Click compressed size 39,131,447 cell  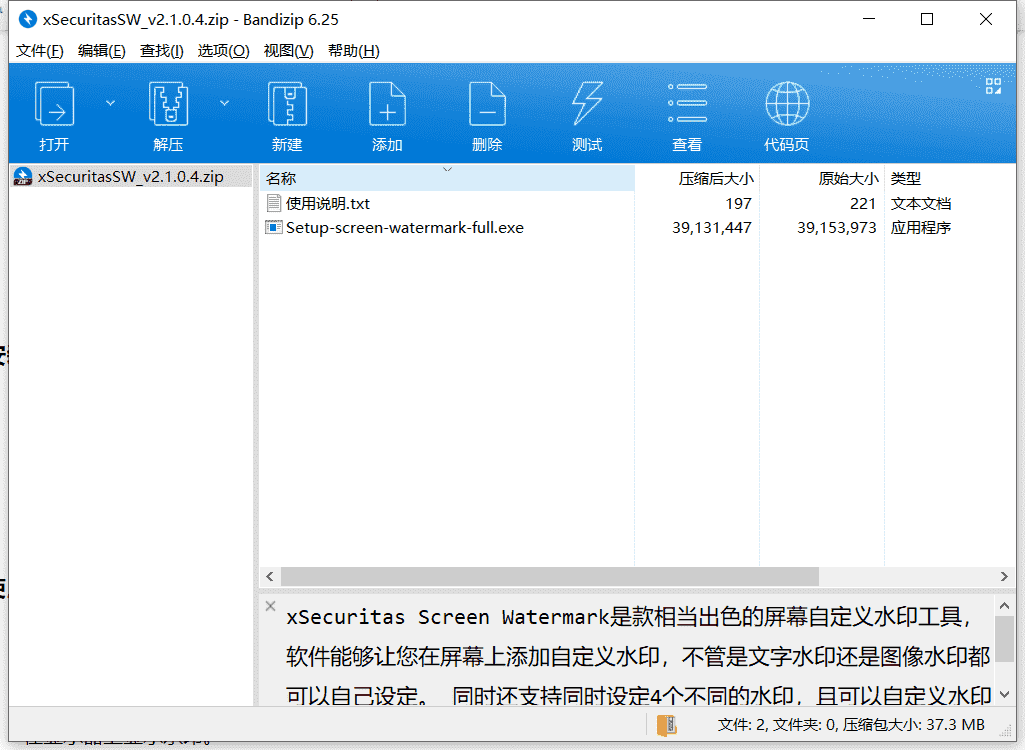coord(712,228)
